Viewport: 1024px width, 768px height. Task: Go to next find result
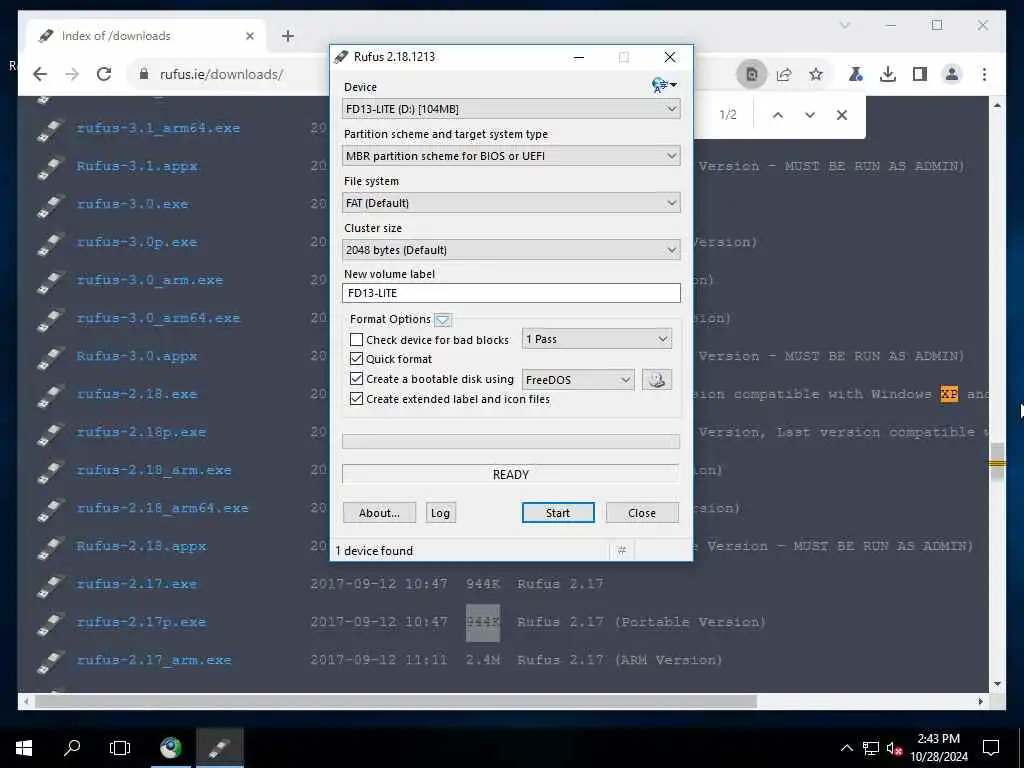(x=810, y=115)
